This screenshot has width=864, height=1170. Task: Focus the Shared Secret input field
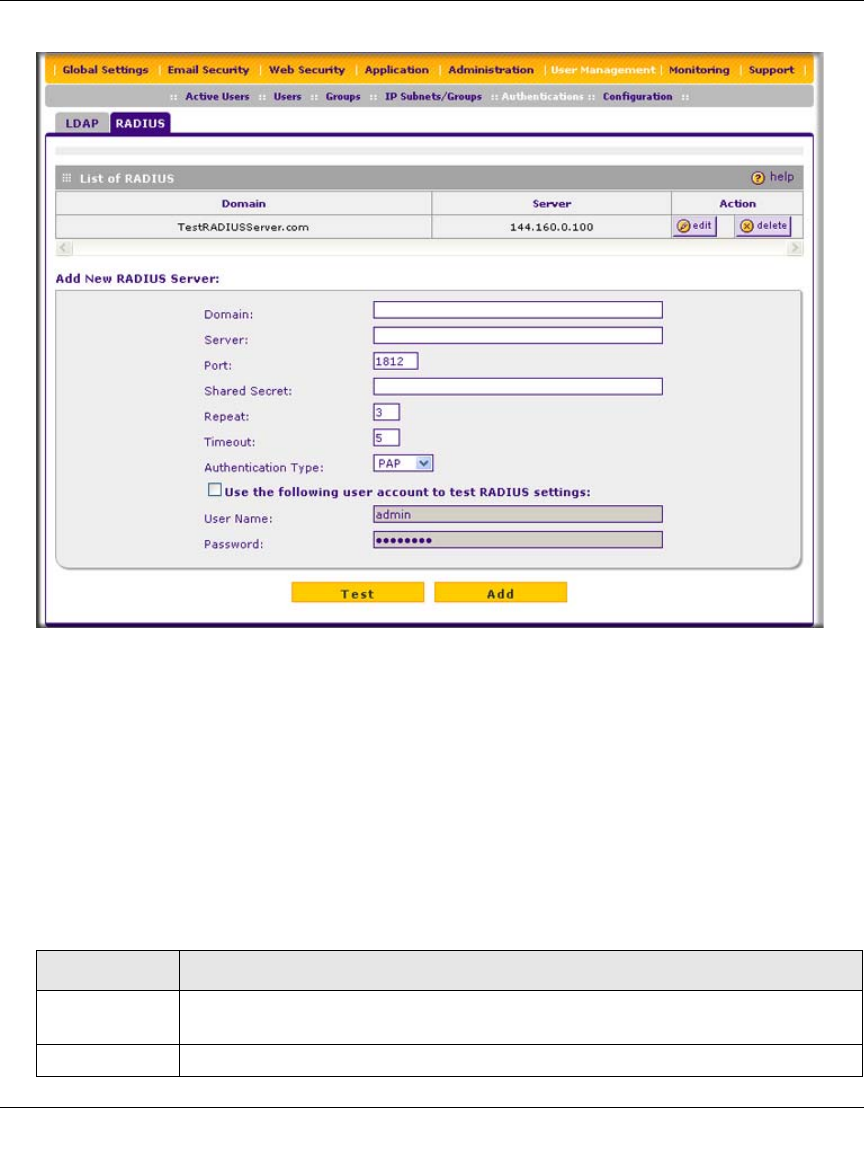click(518, 387)
